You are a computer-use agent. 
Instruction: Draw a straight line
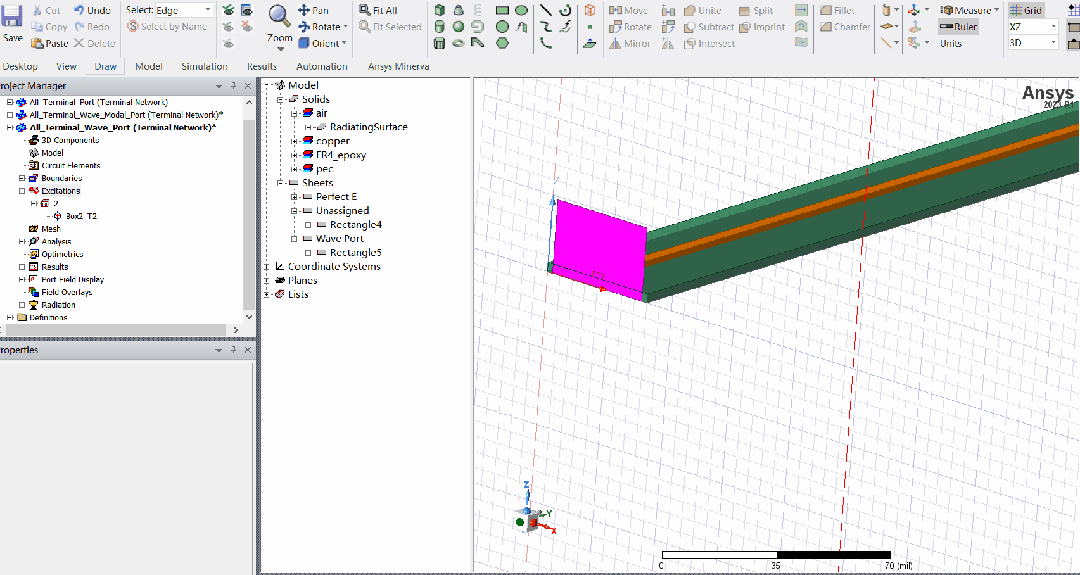(546, 10)
